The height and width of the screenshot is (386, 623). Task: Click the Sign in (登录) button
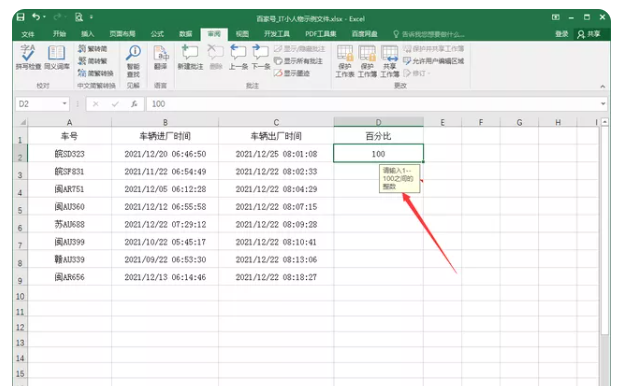tap(561, 34)
